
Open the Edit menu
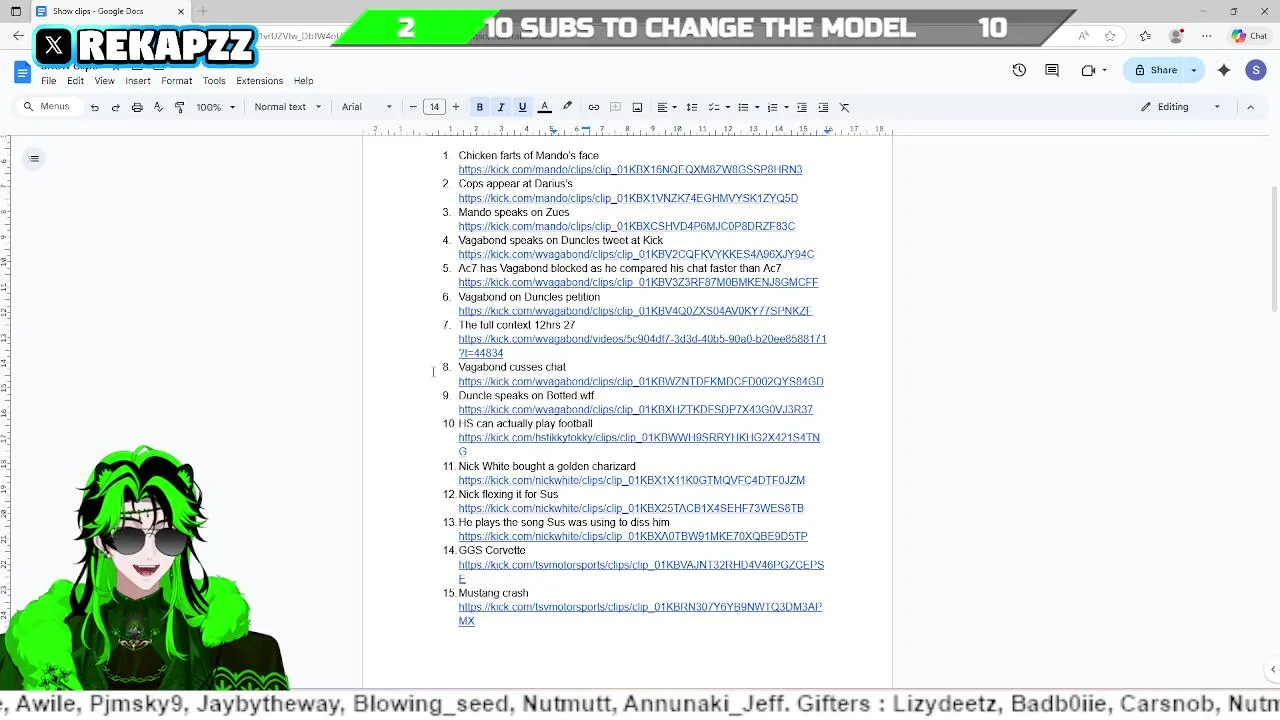coord(75,81)
